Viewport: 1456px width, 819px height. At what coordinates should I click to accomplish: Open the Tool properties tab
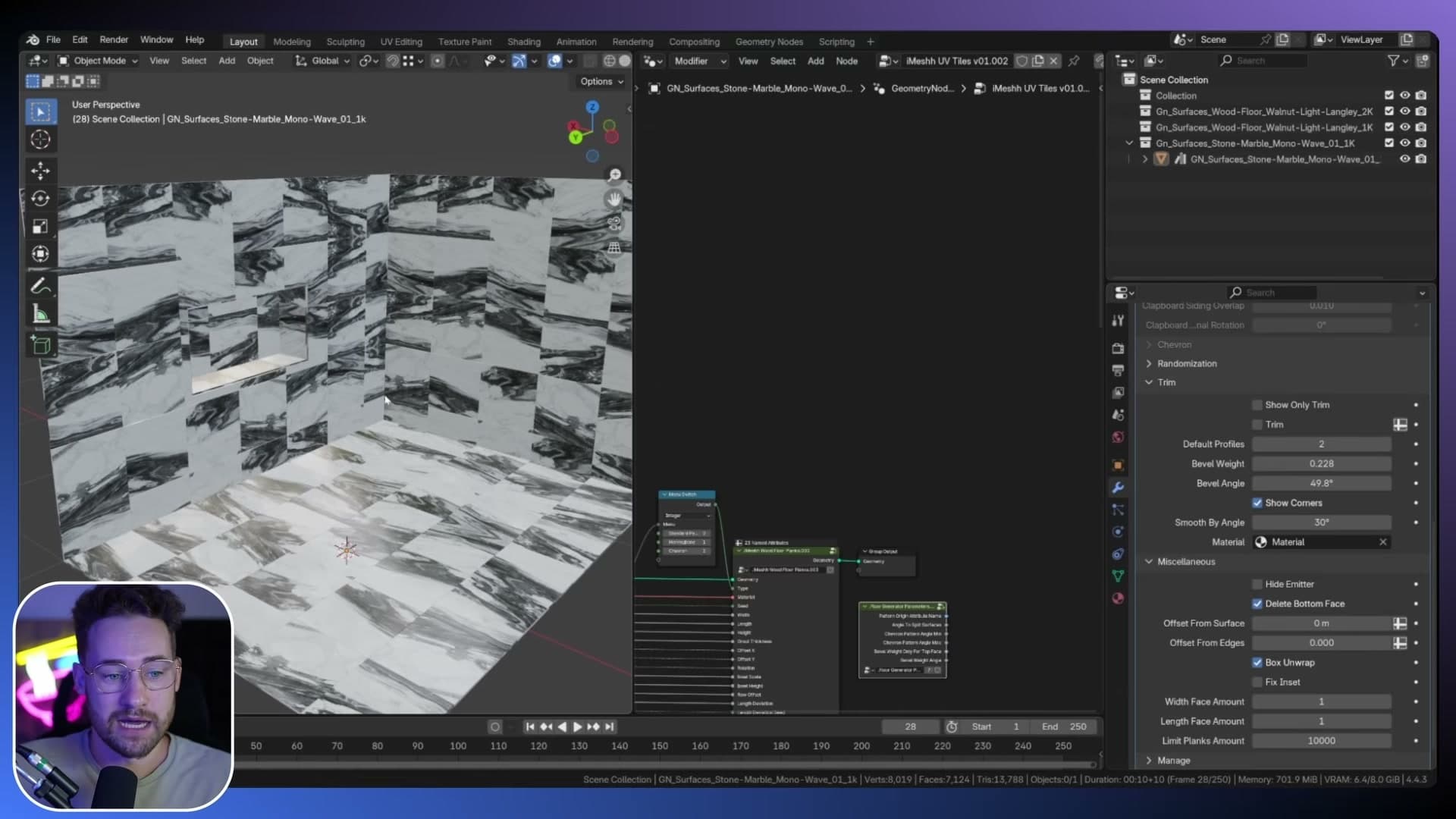tap(1118, 321)
